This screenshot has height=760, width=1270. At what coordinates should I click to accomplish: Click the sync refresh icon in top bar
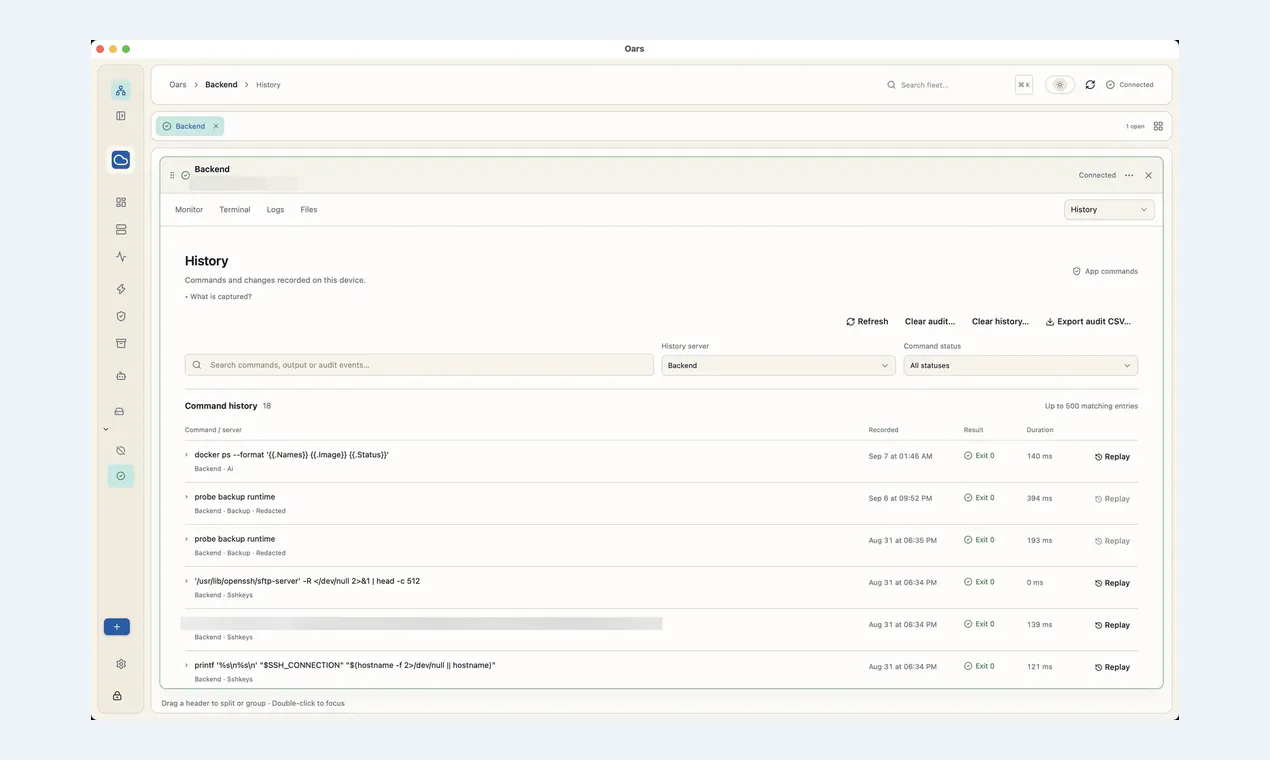1090,85
